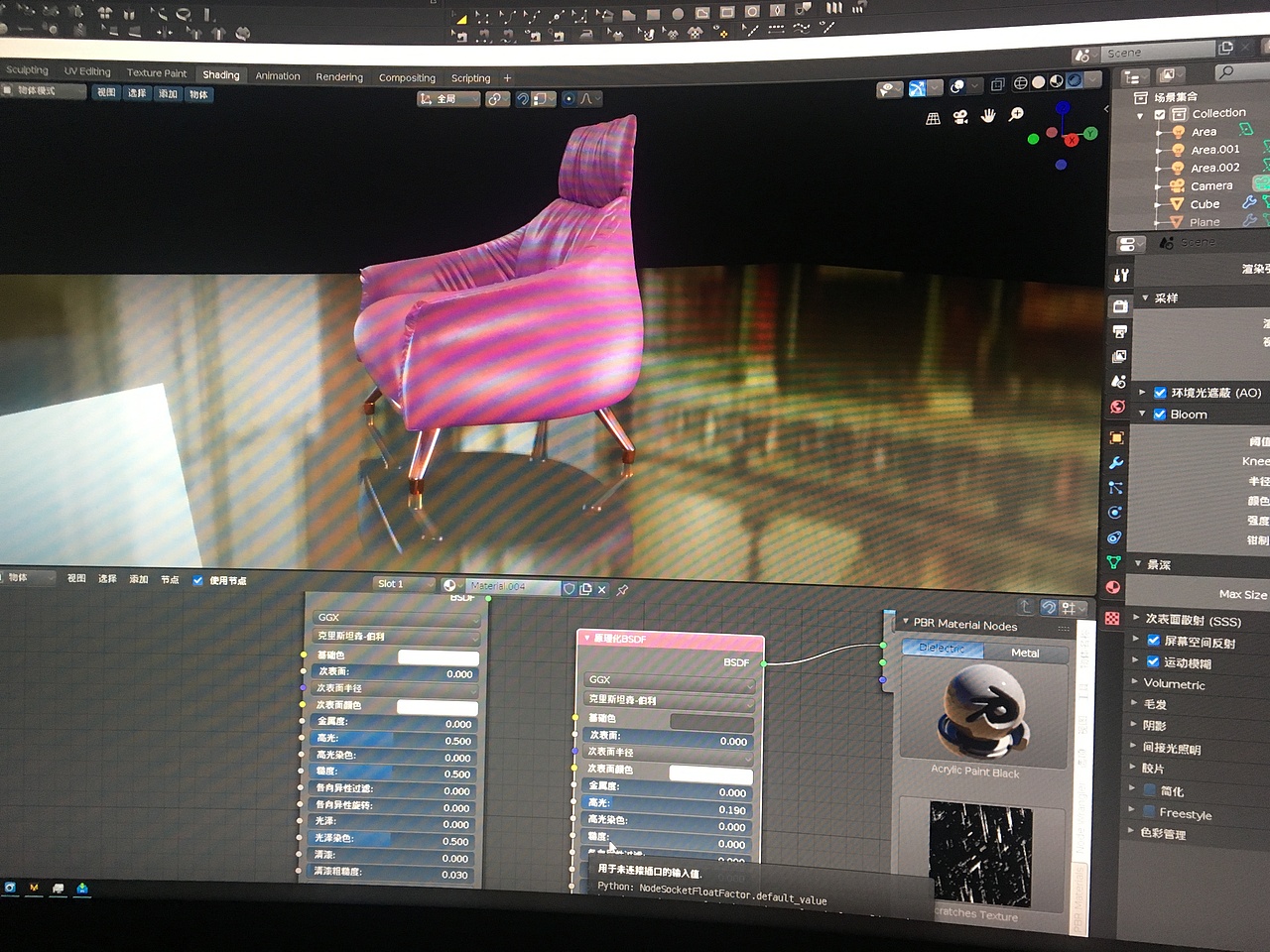The width and height of the screenshot is (1270, 952).
Task: Open the Slot 1 material slot dropdown
Action: pyautogui.click(x=404, y=584)
